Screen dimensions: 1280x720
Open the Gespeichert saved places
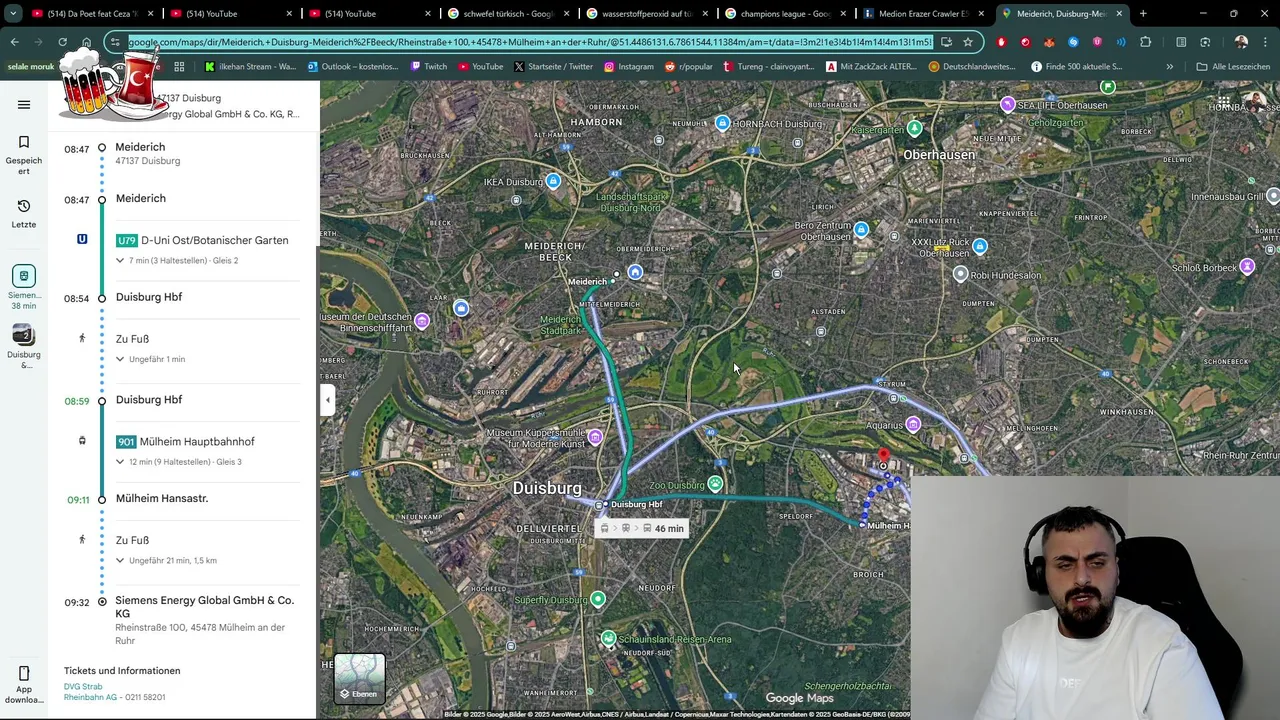coord(24,155)
